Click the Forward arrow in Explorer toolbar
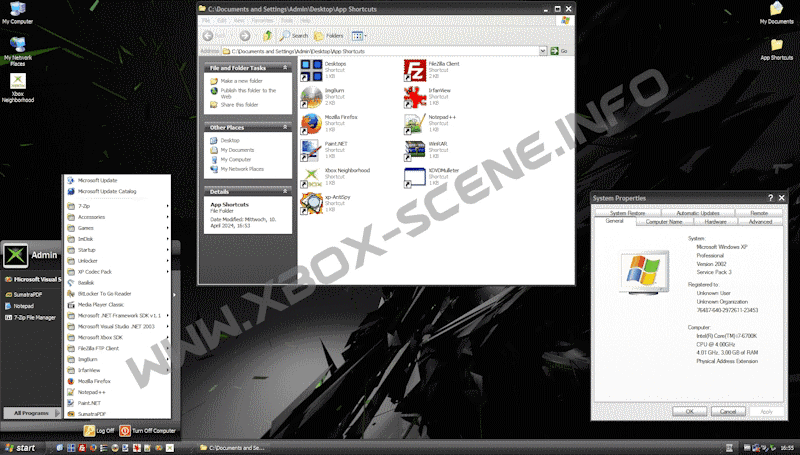The height and width of the screenshot is (455, 800). (245, 36)
